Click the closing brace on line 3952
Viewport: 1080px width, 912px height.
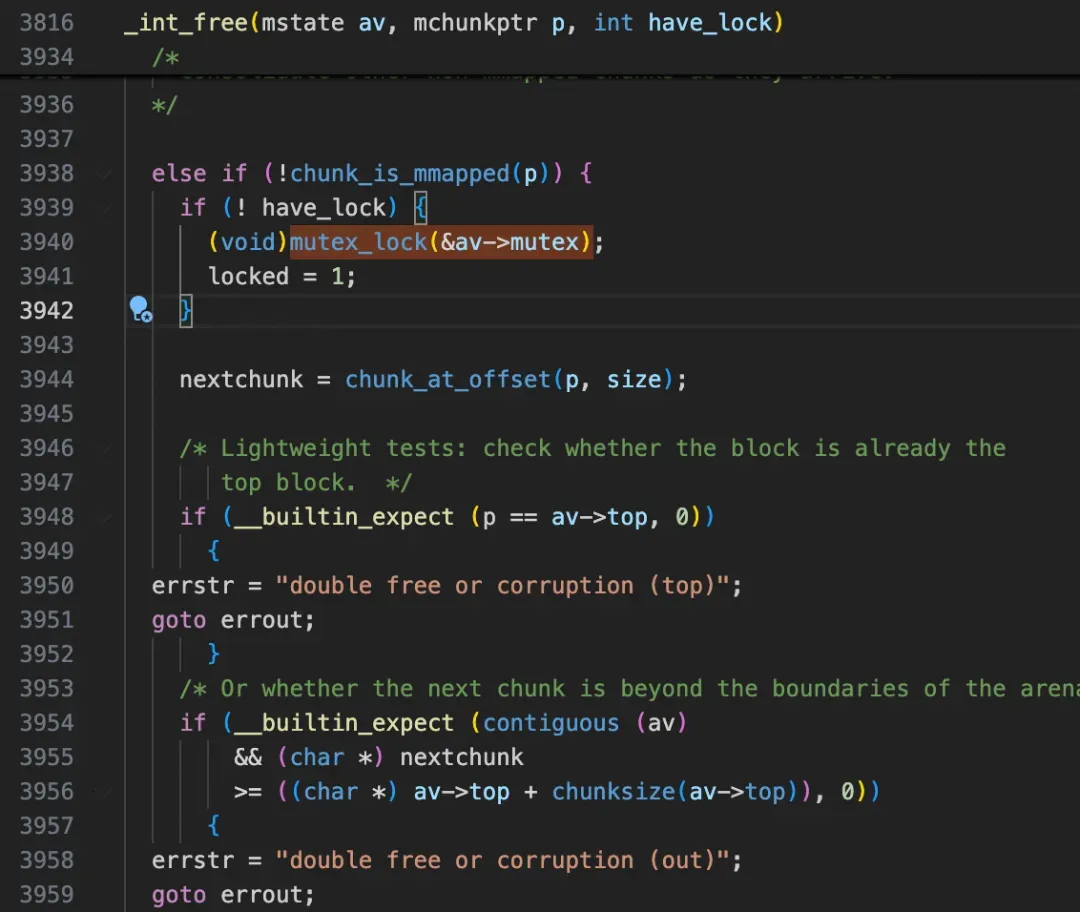click(214, 654)
